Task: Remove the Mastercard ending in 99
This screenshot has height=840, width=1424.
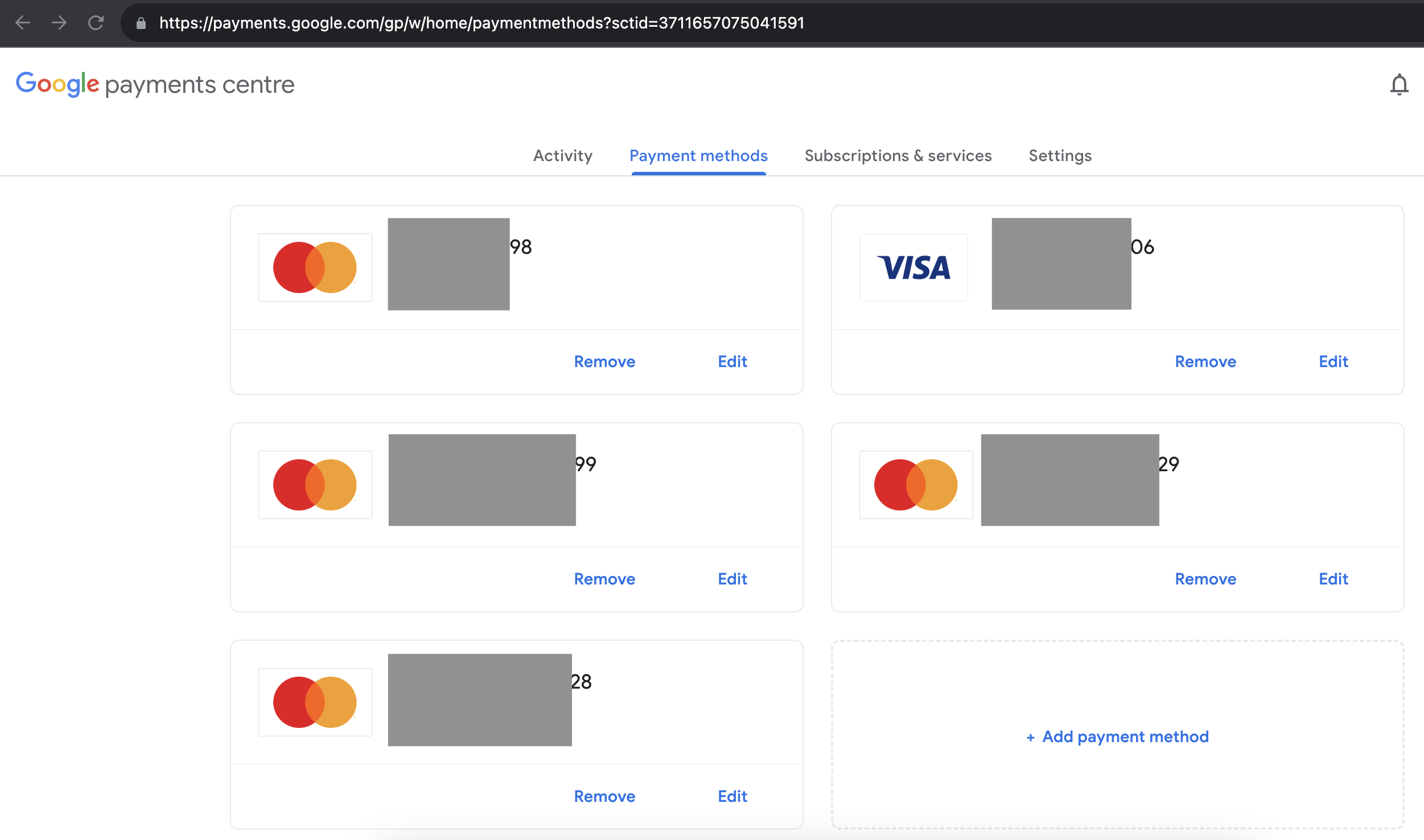Action: pyautogui.click(x=604, y=579)
